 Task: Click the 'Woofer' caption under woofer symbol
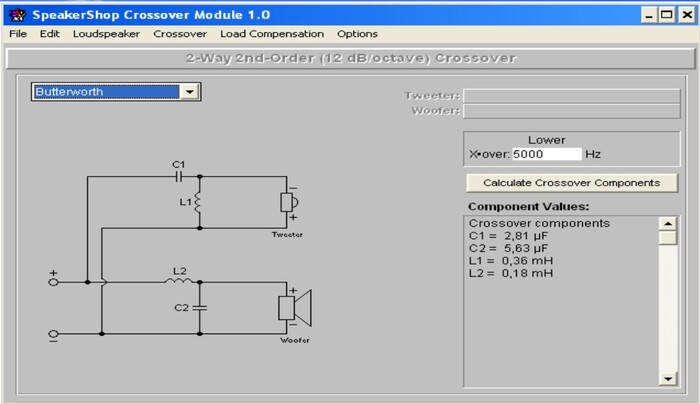[x=295, y=340]
